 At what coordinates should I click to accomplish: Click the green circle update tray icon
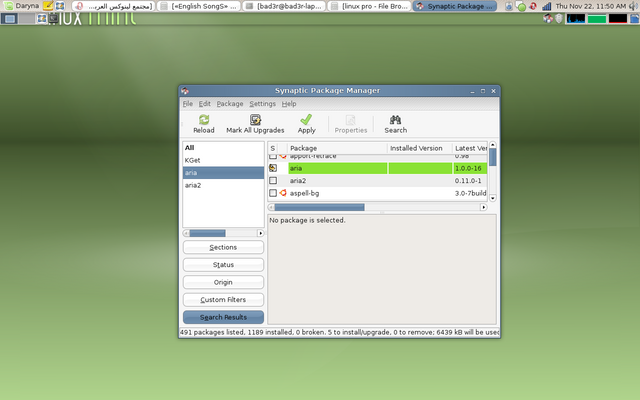pos(521,6)
